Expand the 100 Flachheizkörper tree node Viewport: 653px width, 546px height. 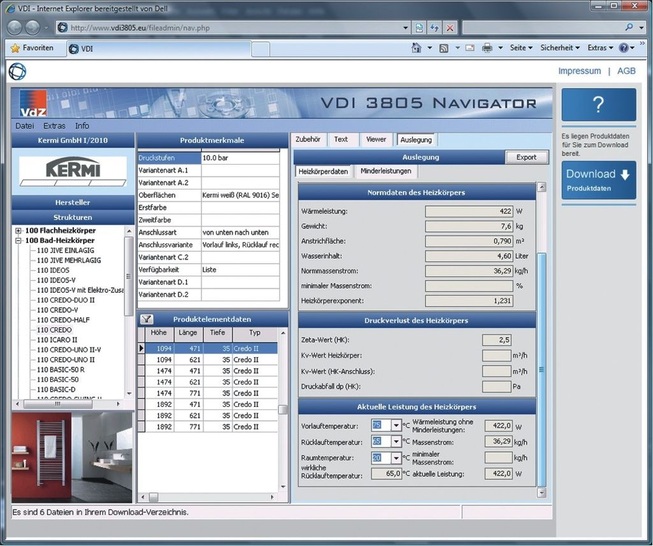[x=18, y=230]
